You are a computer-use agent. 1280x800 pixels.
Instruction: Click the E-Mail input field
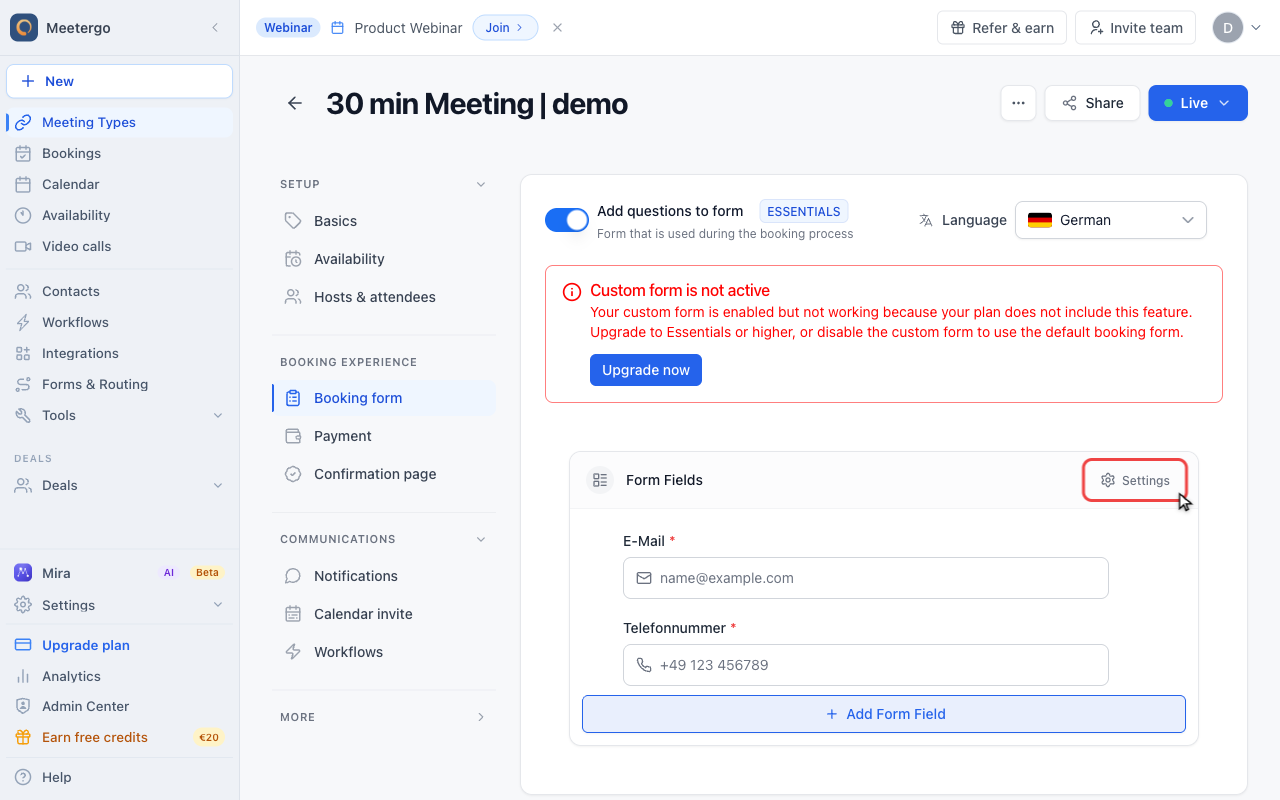tap(866, 578)
